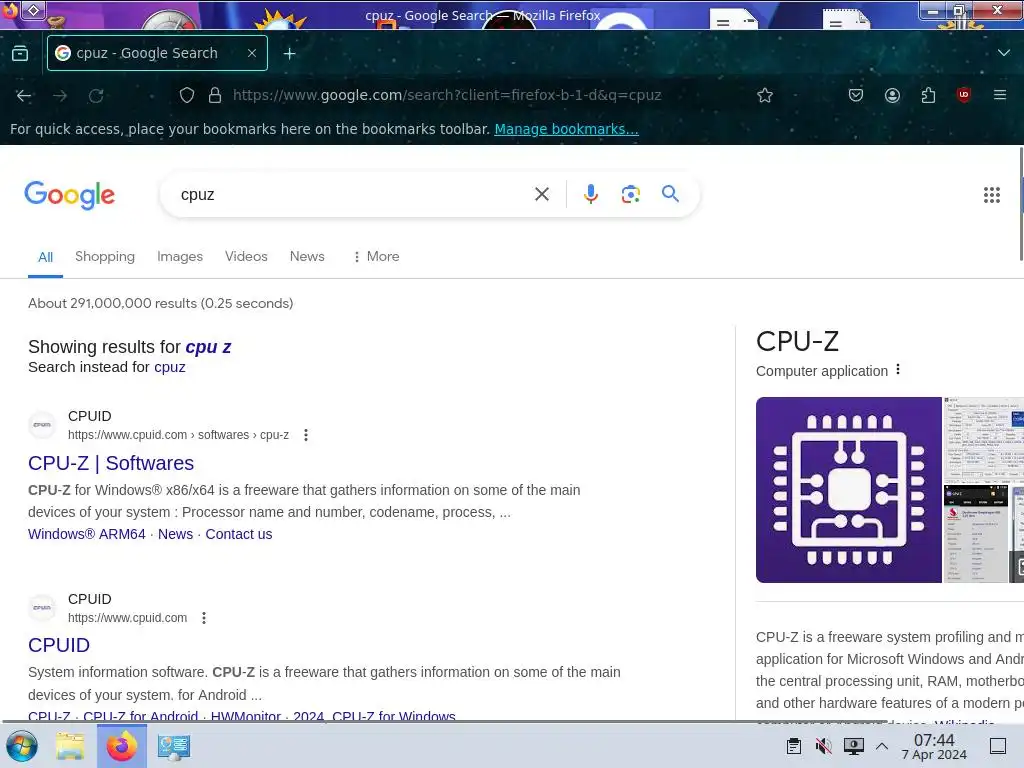The height and width of the screenshot is (768, 1024).
Task: Open the Pocket save icon
Action: 856,95
